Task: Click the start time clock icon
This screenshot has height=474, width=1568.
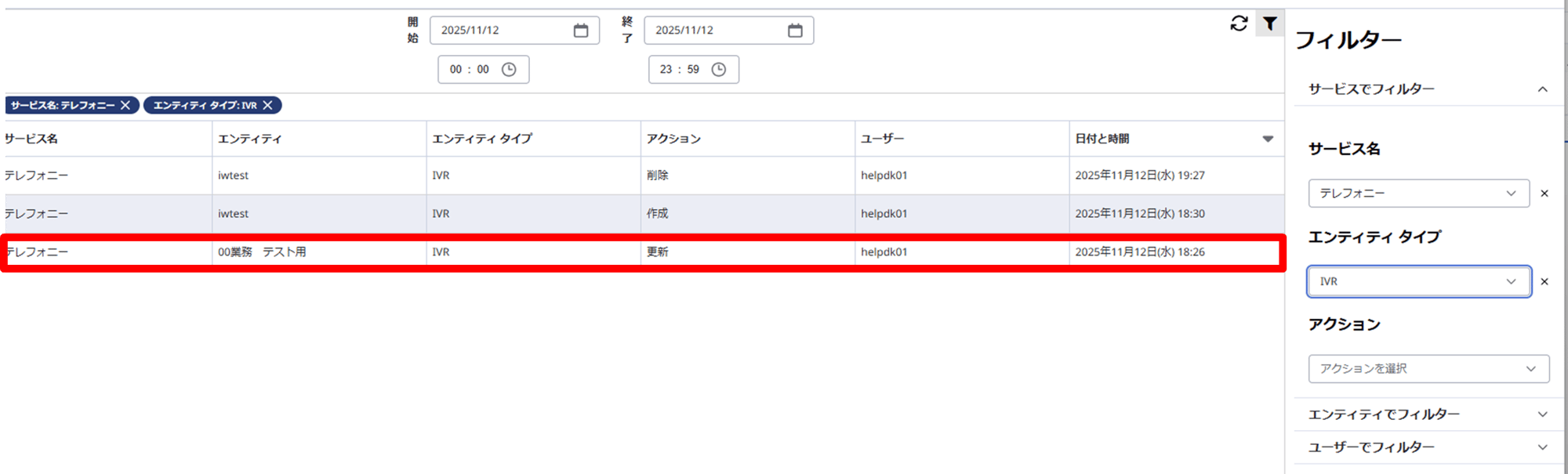Action: 509,70
